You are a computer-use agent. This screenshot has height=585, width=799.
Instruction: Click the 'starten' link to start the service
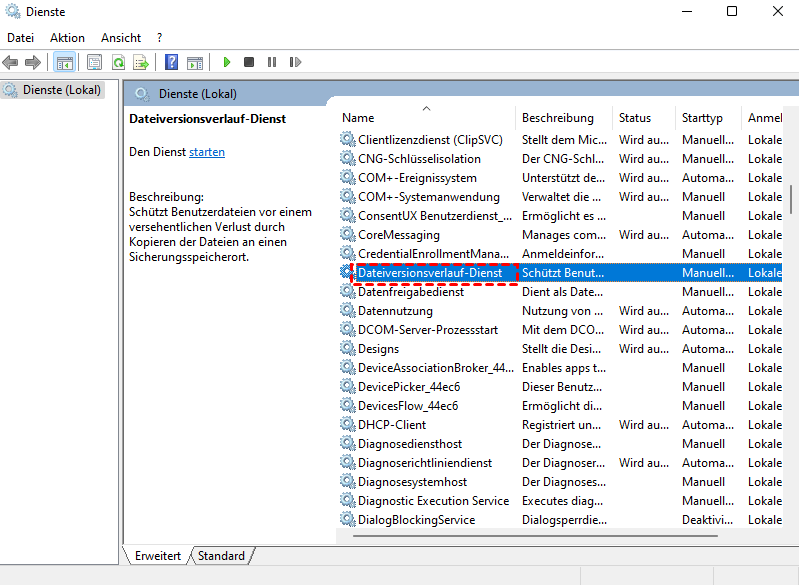(x=207, y=152)
